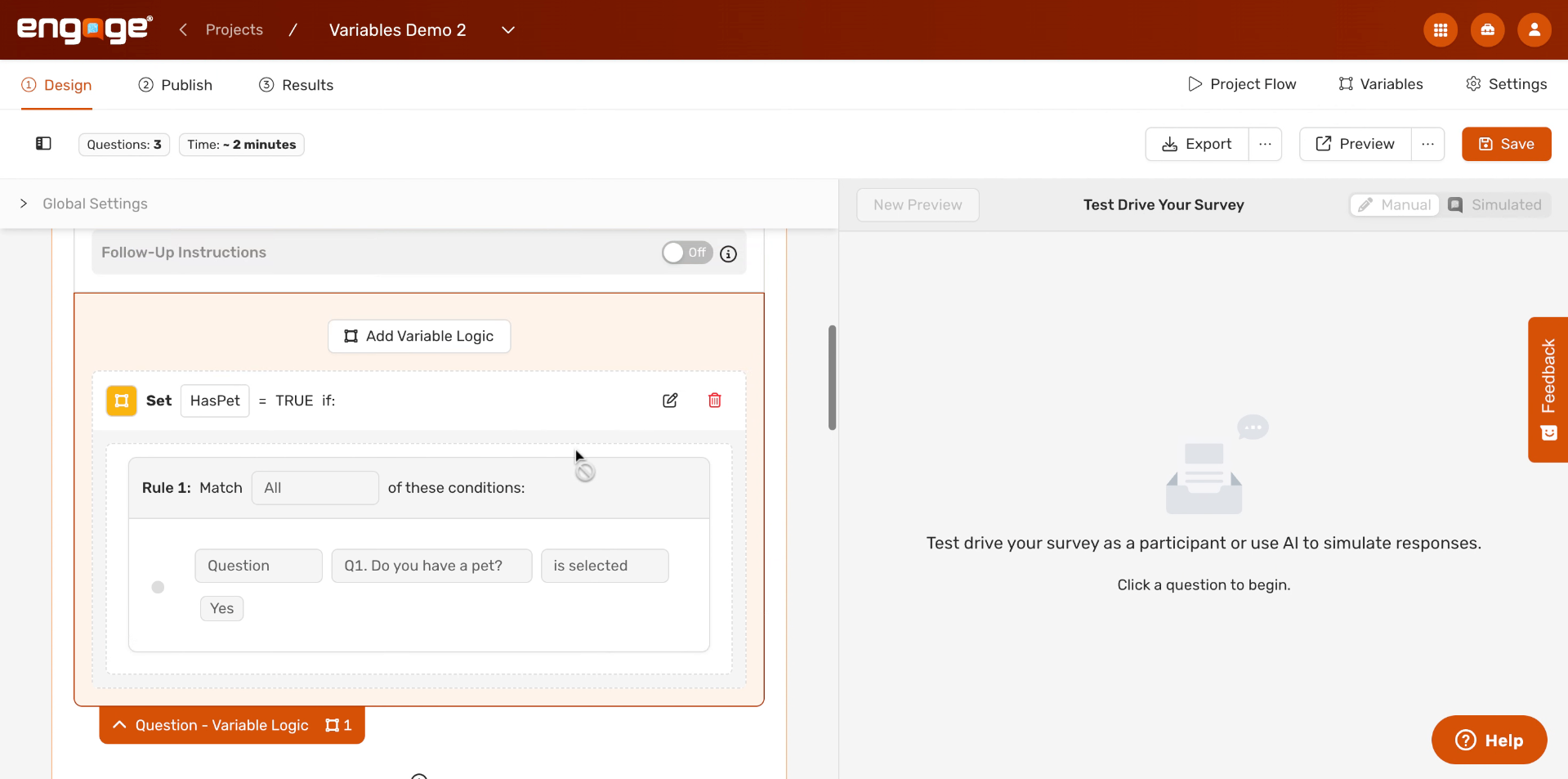Open the apps grid icon
This screenshot has width=1568, height=779.
click(1440, 30)
